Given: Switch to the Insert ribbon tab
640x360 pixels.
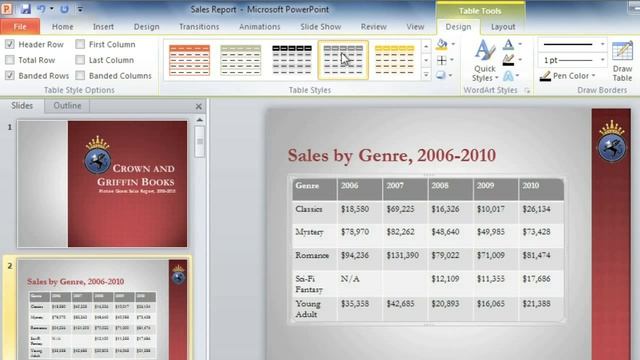Looking at the screenshot, I should pos(103,27).
